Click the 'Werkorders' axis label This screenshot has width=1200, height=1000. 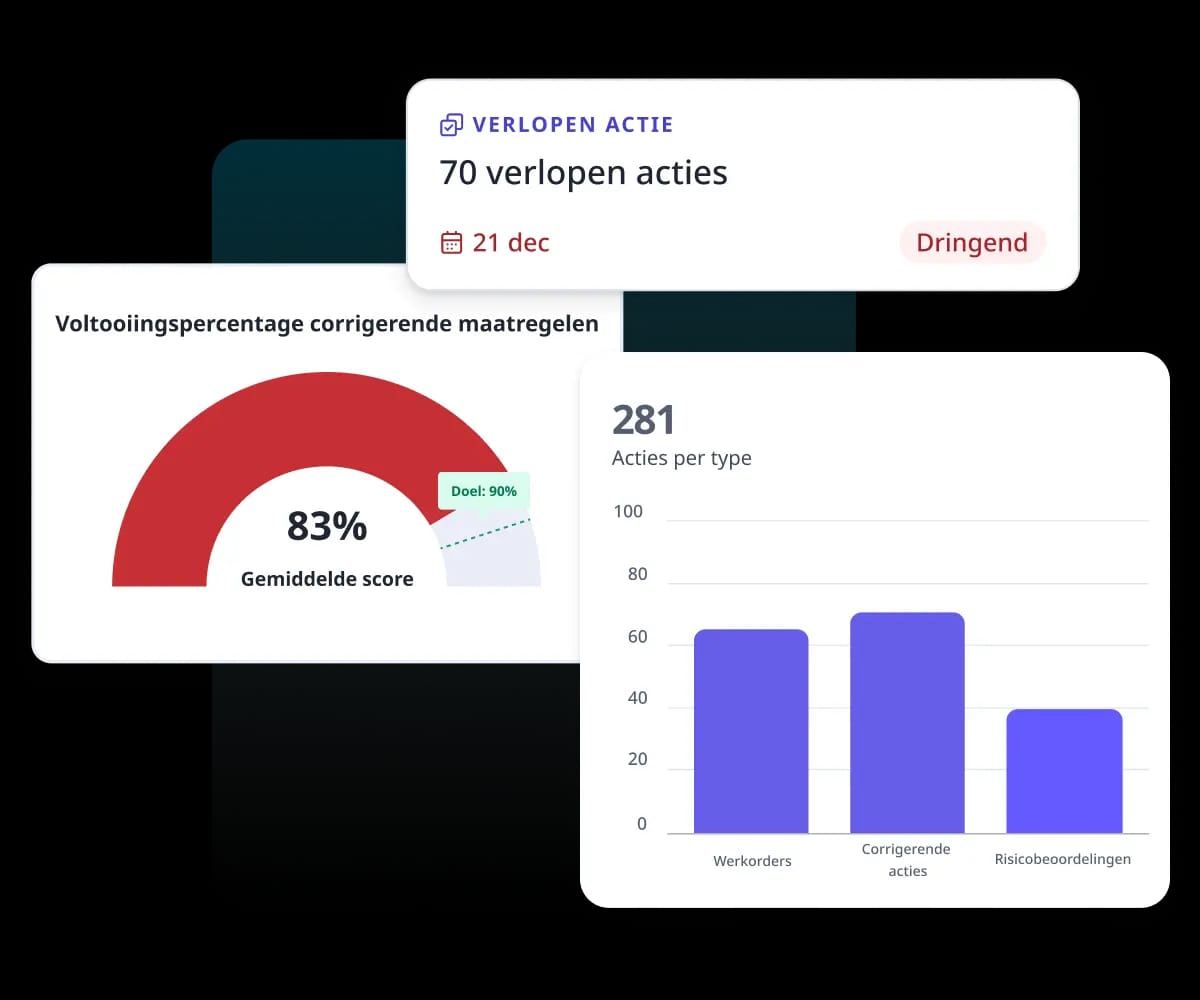(x=752, y=861)
